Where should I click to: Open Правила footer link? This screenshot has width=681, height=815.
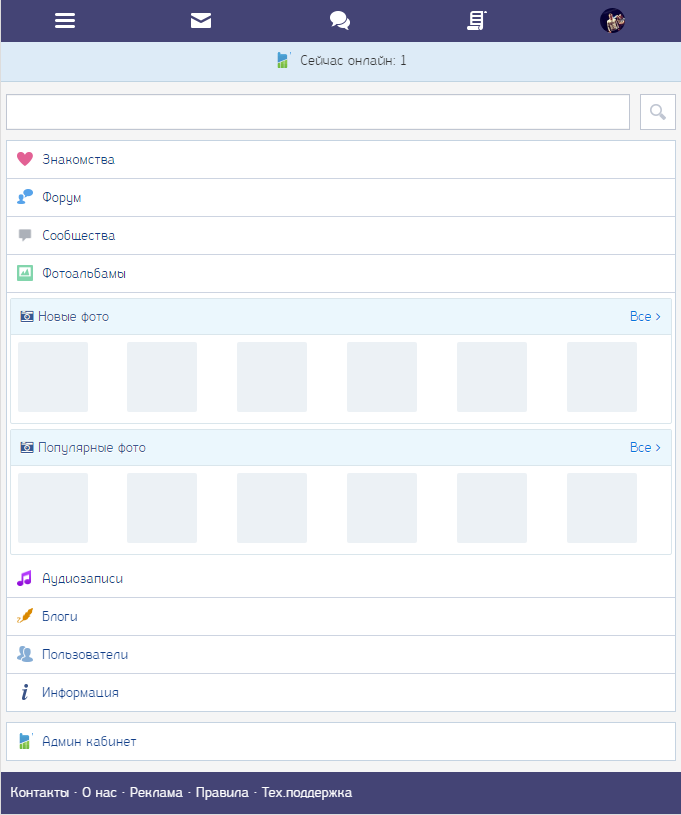coord(222,793)
